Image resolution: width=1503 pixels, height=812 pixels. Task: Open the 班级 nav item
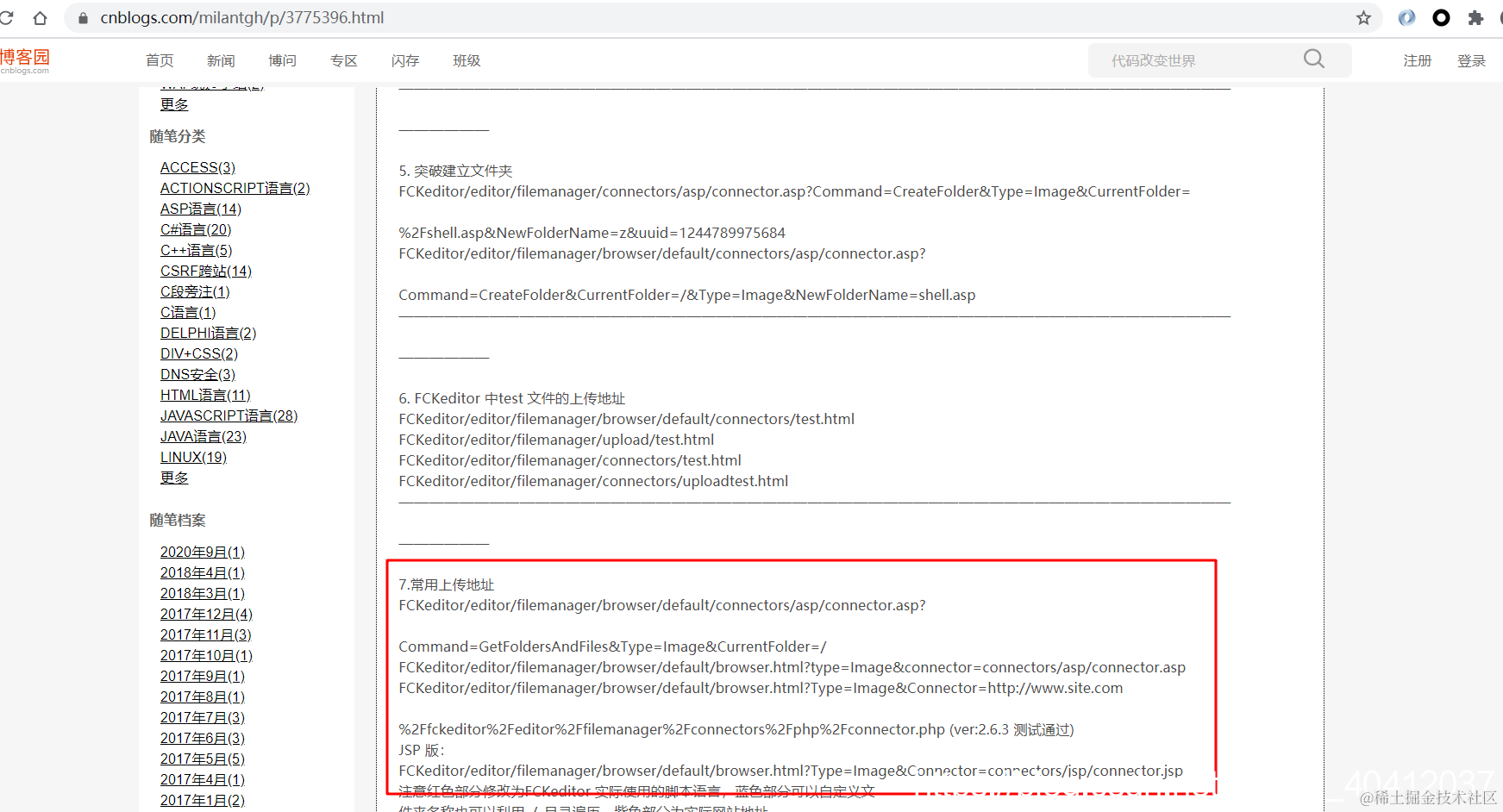click(467, 60)
